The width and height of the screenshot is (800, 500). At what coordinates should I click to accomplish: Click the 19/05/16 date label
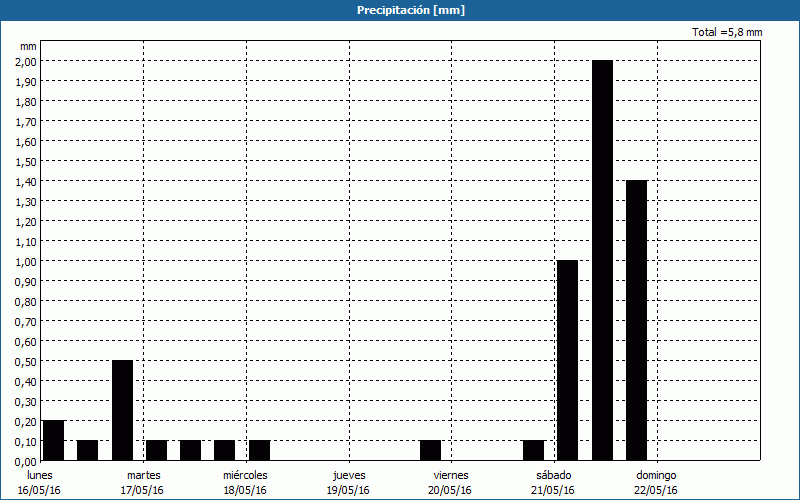tap(349, 490)
